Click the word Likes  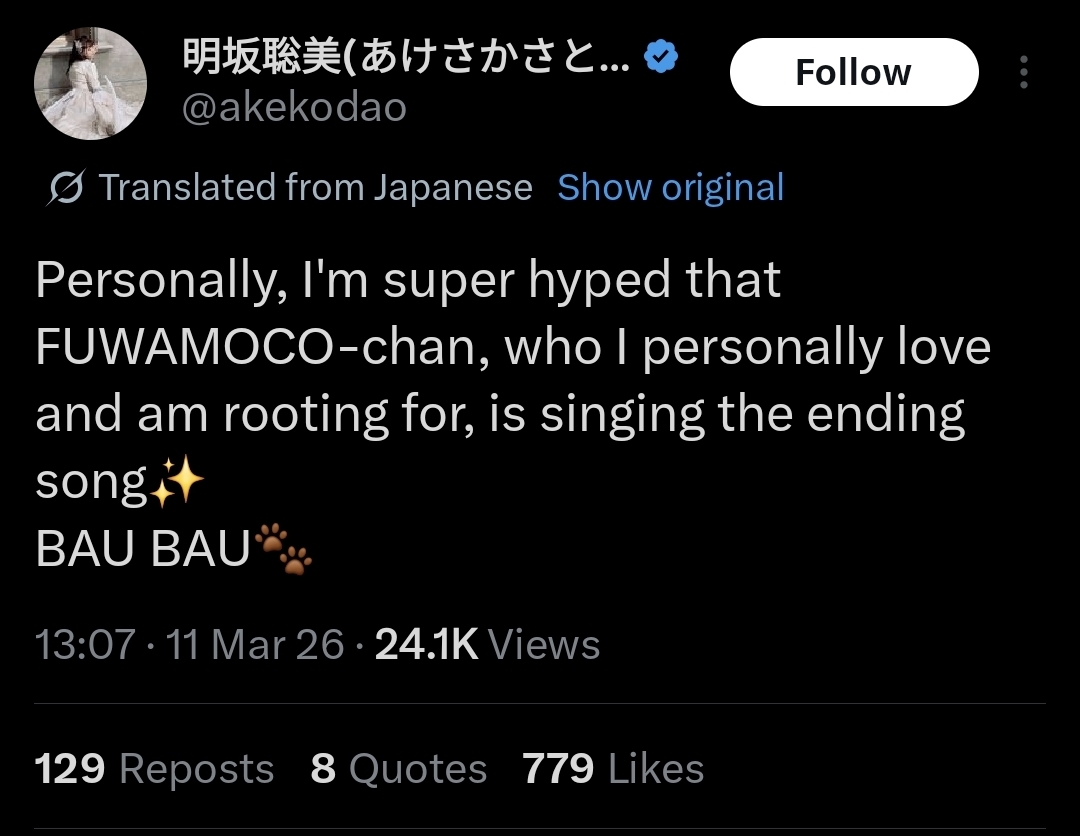coord(655,769)
